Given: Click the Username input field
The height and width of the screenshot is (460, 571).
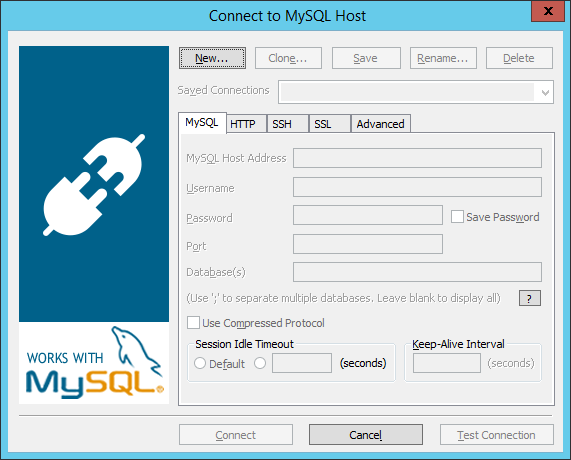Looking at the screenshot, I should click(417, 187).
